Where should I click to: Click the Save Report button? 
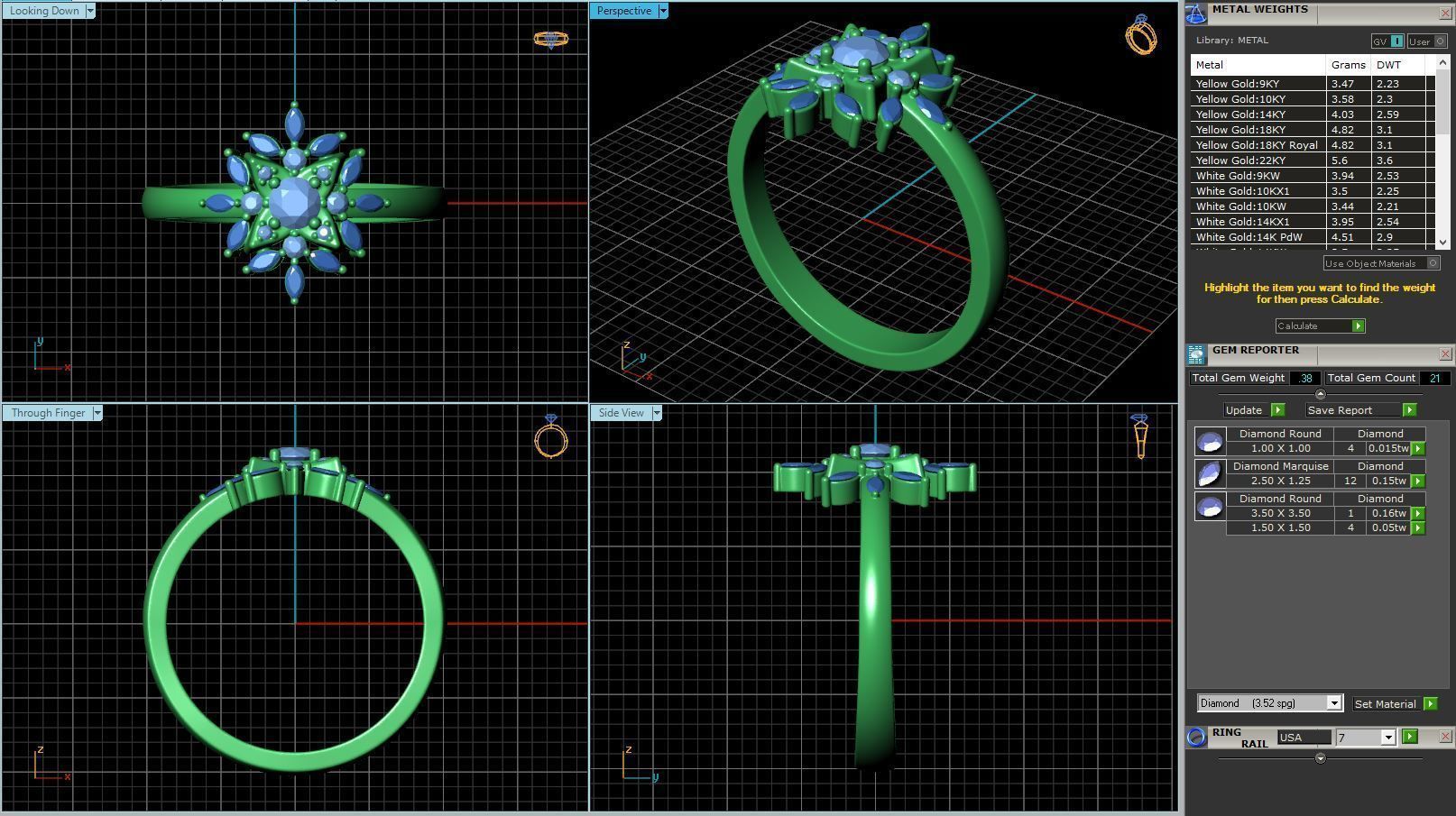1354,409
